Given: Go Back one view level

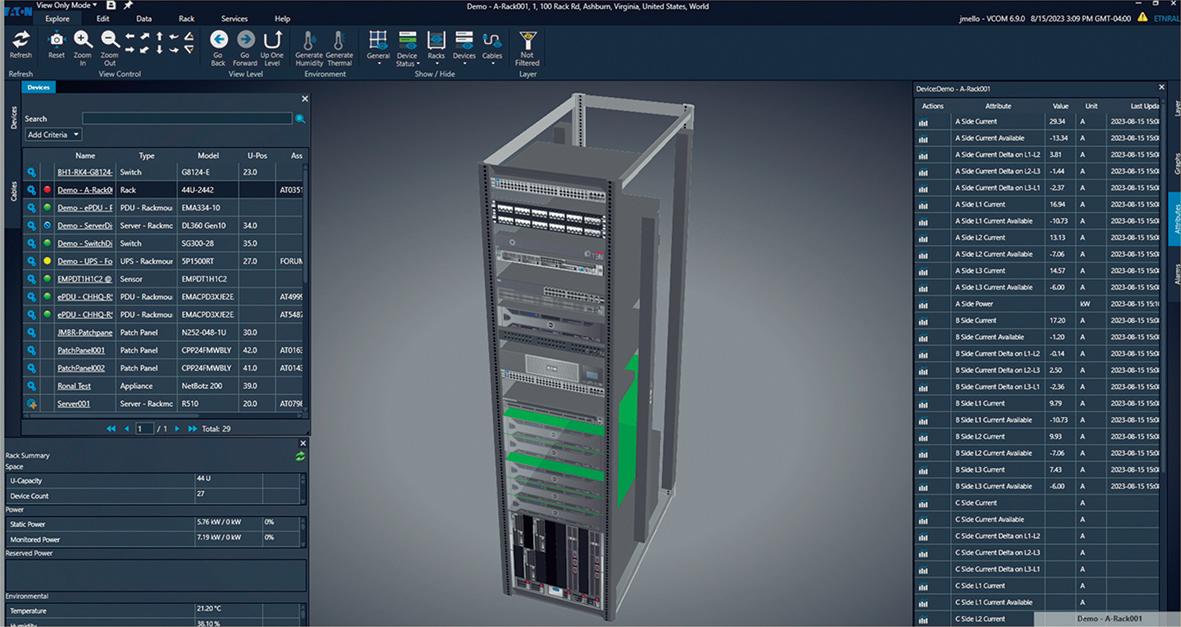Looking at the screenshot, I should coord(218,47).
